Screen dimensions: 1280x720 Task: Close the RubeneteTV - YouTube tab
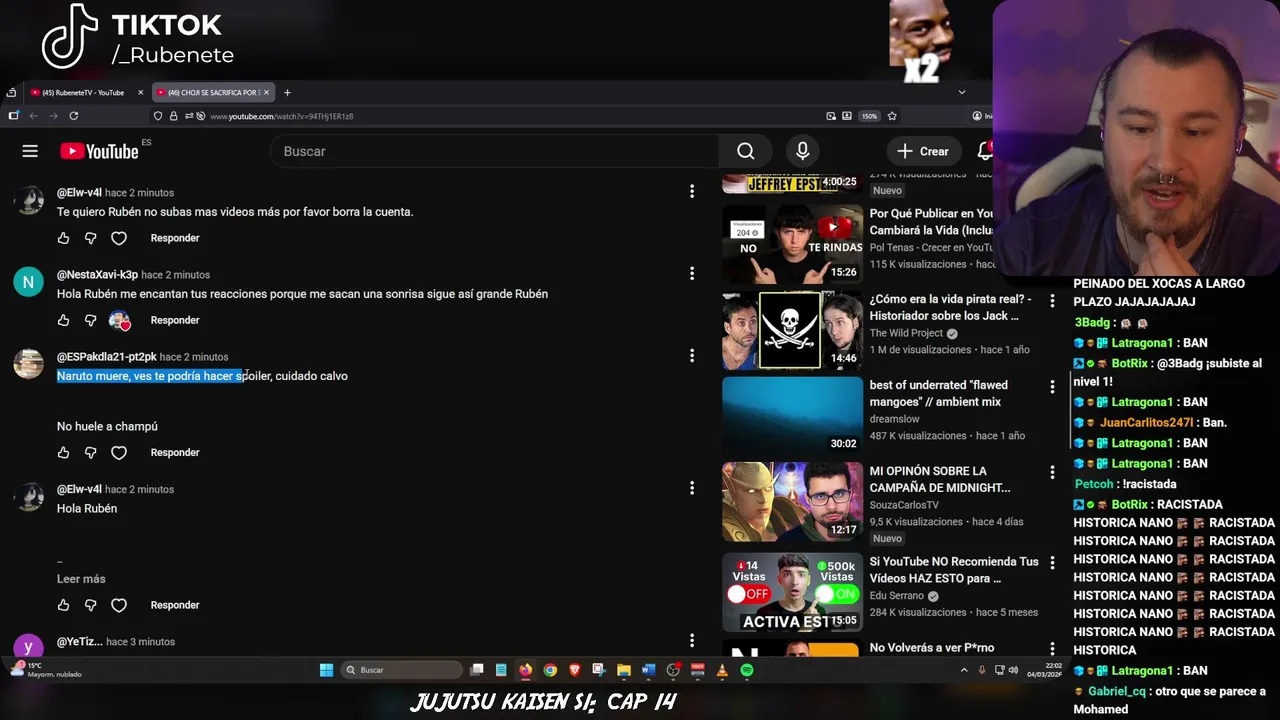pyautogui.click(x=140, y=92)
